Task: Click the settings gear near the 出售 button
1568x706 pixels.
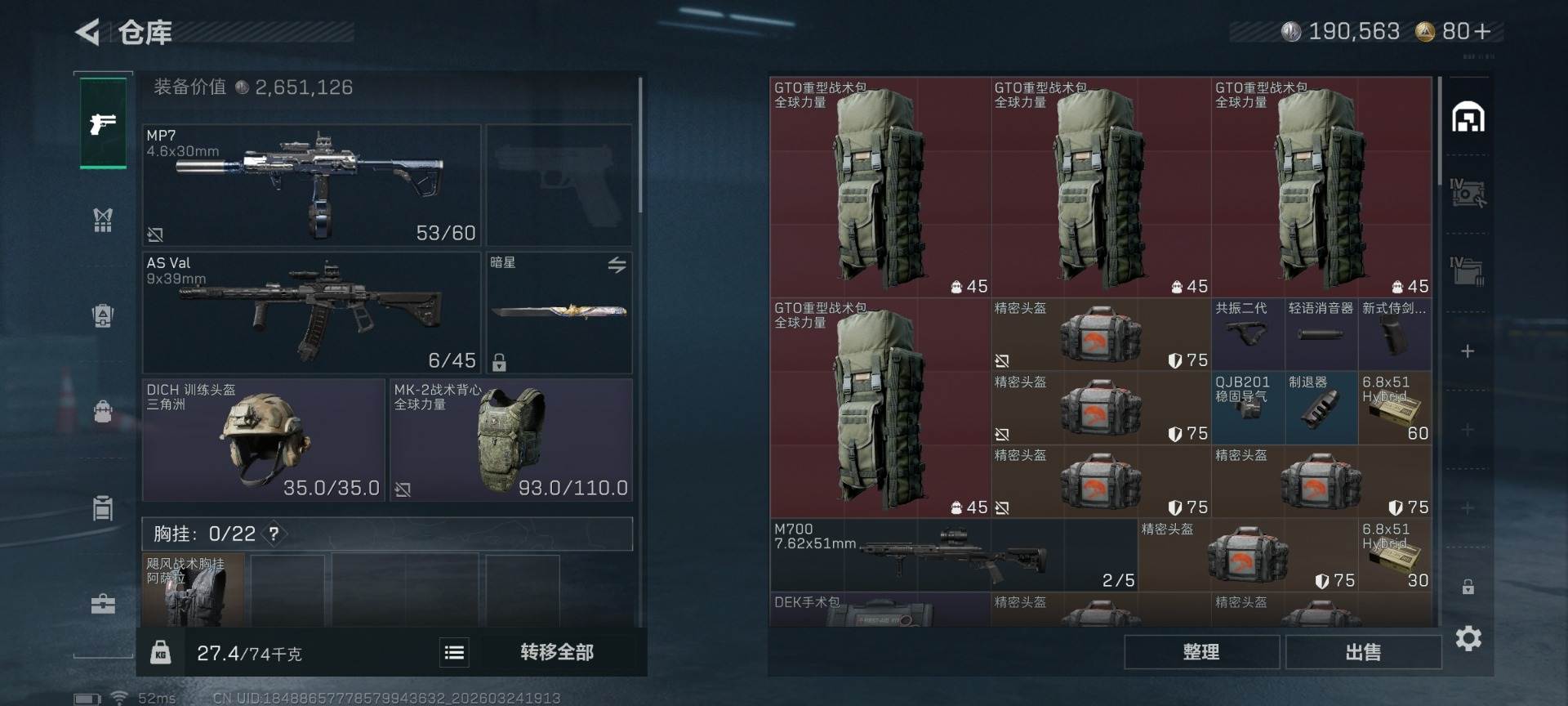Action: click(1468, 638)
